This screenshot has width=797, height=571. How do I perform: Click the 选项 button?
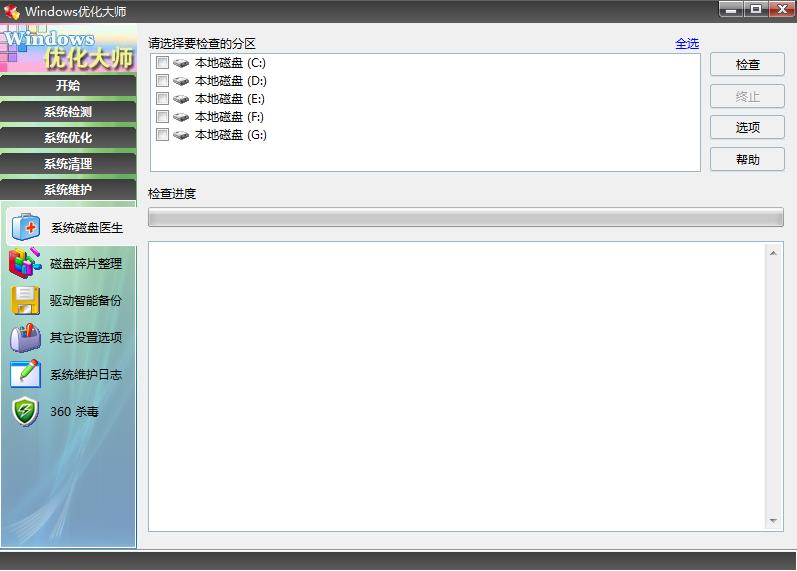(x=747, y=127)
